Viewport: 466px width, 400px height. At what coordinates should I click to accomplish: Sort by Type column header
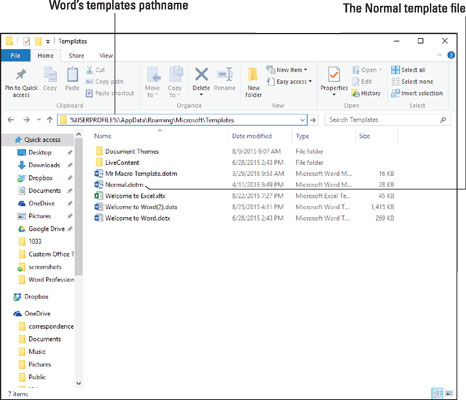(x=302, y=136)
